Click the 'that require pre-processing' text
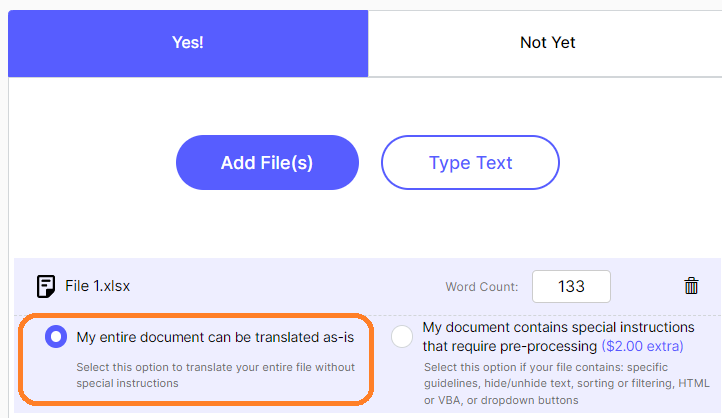Viewport: 722px width, 418px height. [x=510, y=346]
